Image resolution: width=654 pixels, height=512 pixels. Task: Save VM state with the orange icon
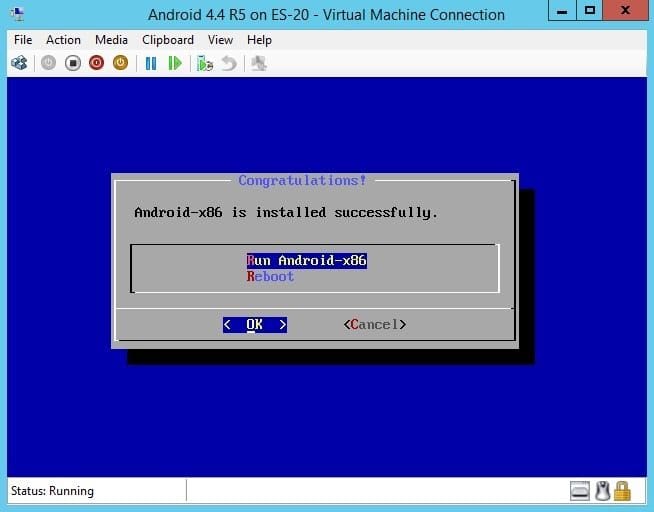(x=120, y=63)
